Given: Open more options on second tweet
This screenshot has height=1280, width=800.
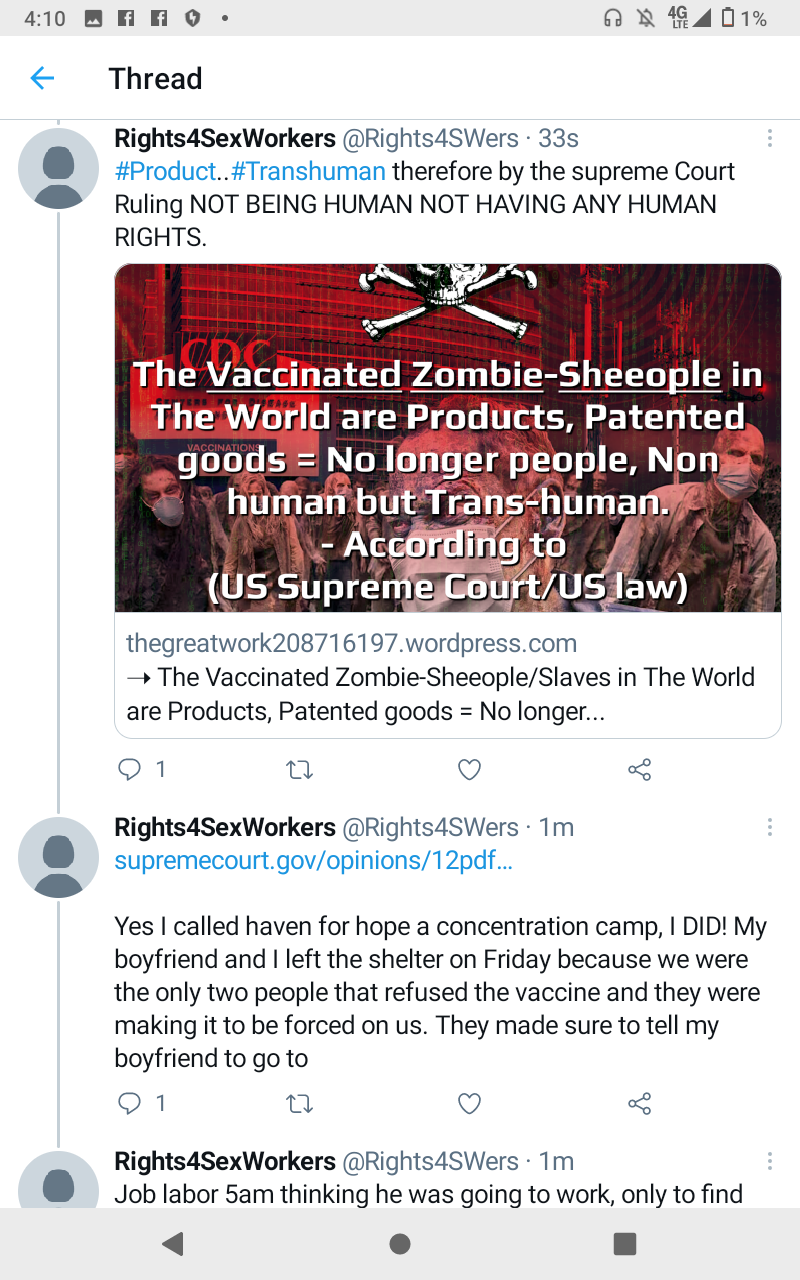Looking at the screenshot, I should pos(769,827).
